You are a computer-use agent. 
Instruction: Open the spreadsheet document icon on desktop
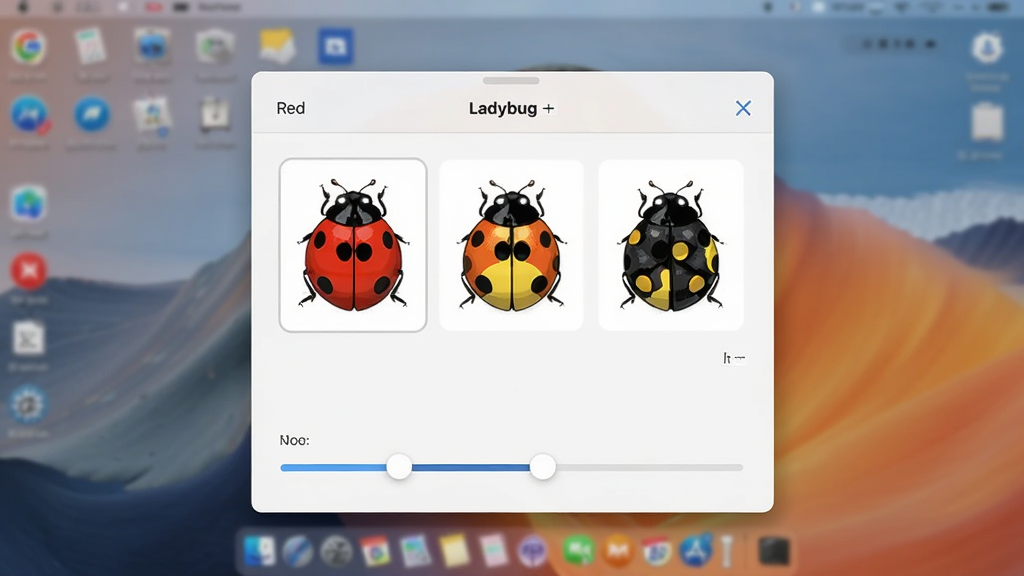[90, 46]
